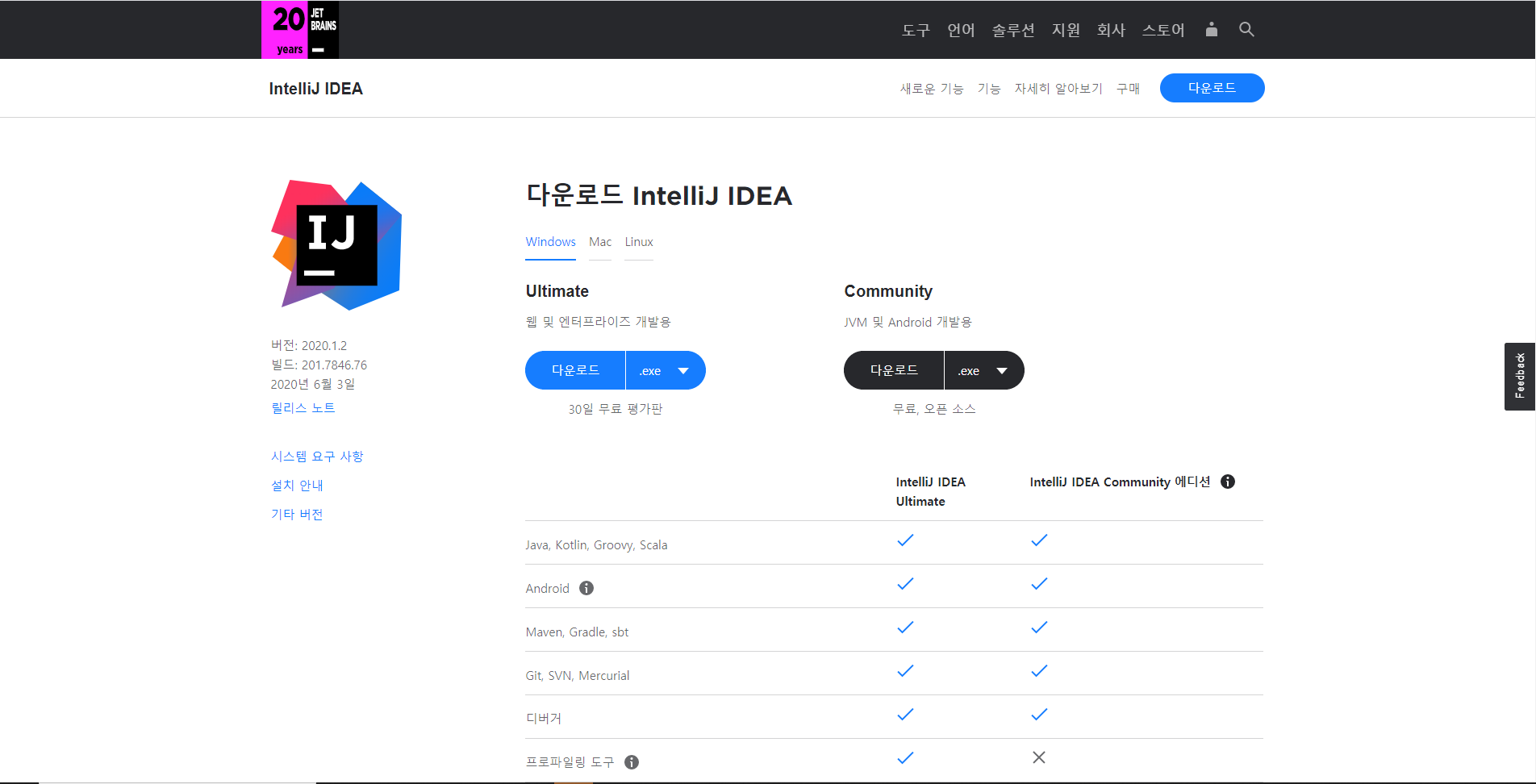This screenshot has height=784, width=1536.
Task: Expand Ultimate .exe installer type dropdown
Action: (666, 370)
